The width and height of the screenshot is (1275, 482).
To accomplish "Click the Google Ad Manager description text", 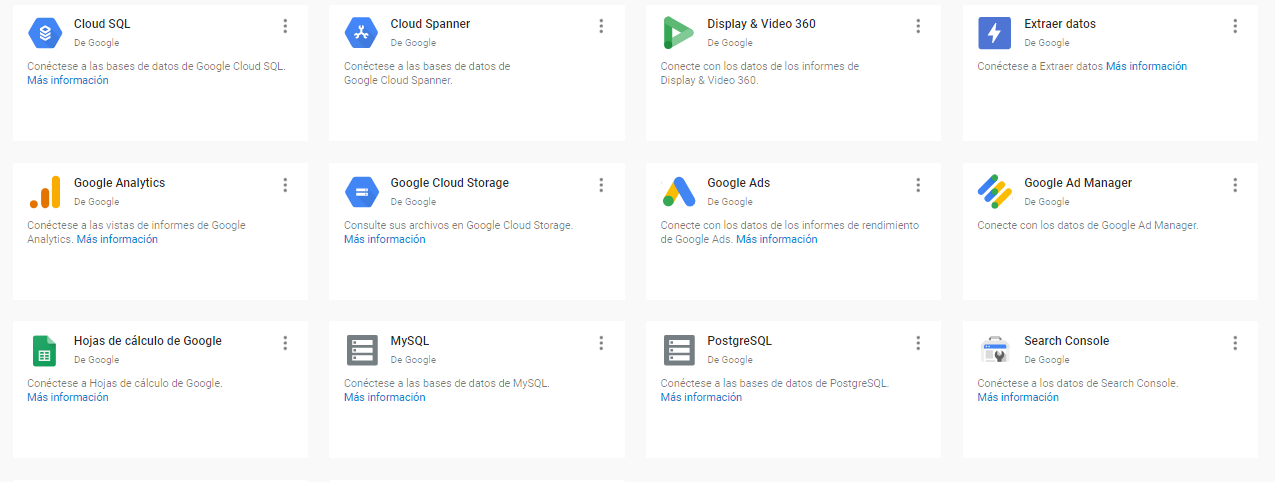I will 1087,225.
